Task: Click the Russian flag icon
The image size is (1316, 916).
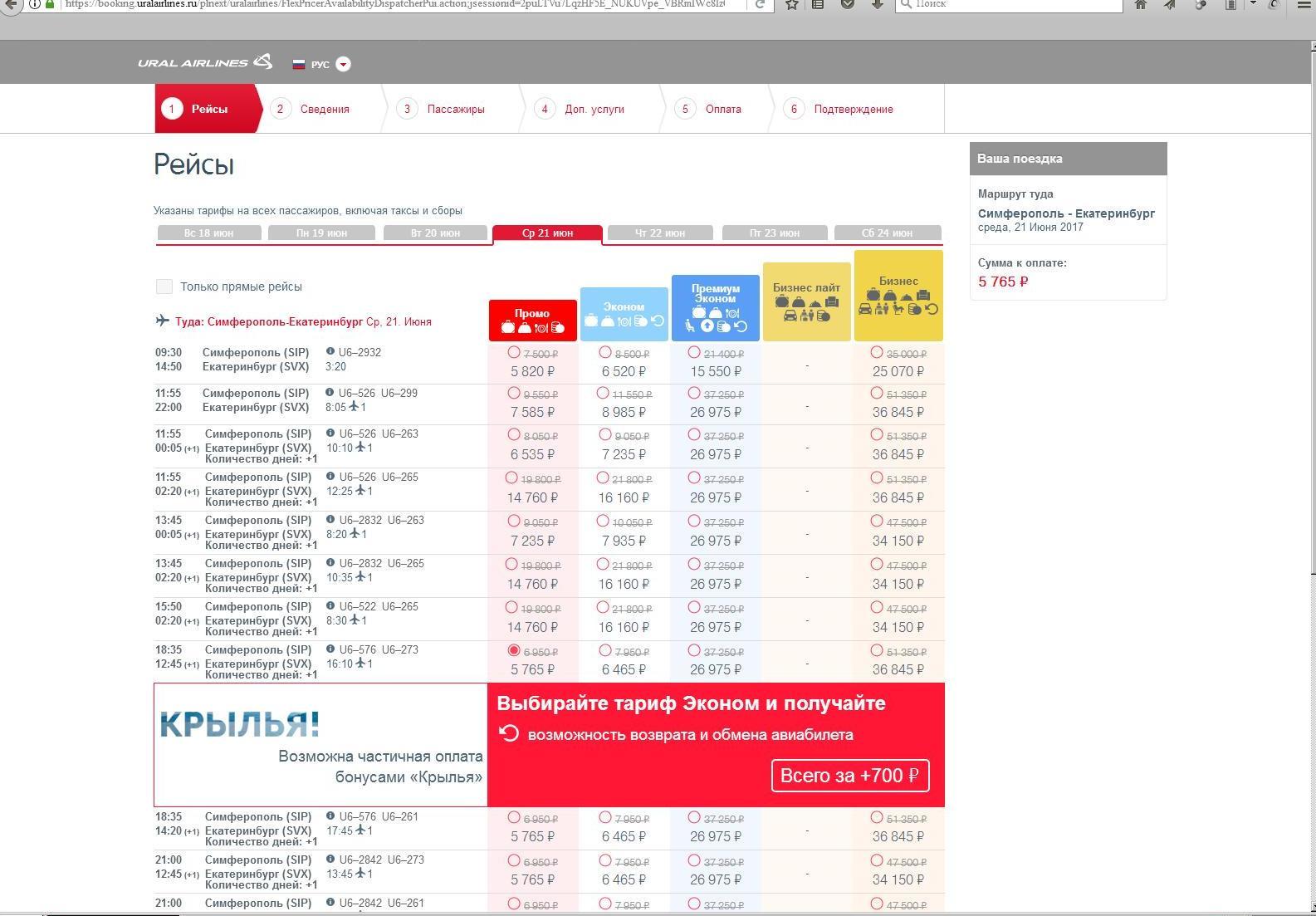Action: tap(299, 64)
